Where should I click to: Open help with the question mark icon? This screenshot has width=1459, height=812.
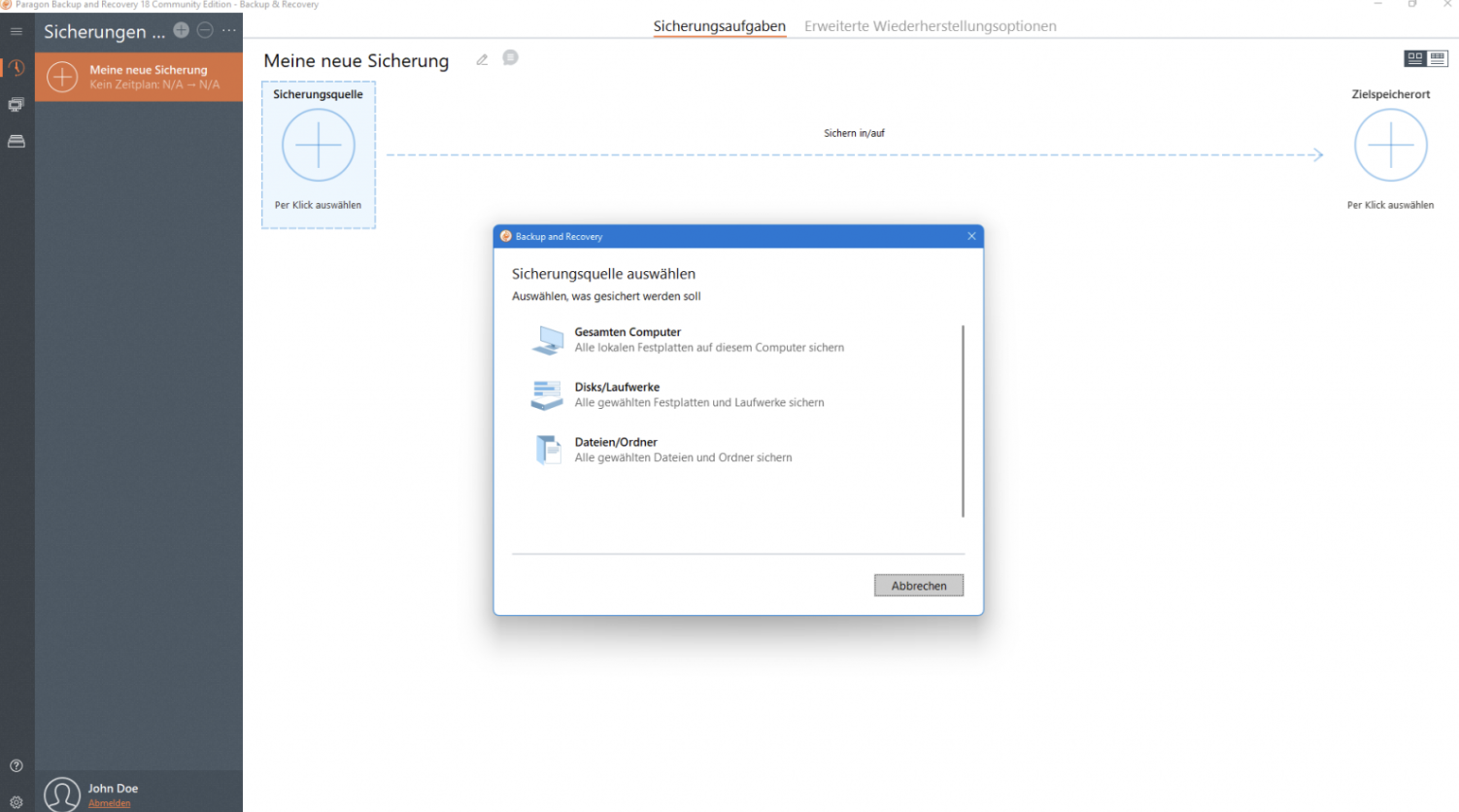coord(17,765)
